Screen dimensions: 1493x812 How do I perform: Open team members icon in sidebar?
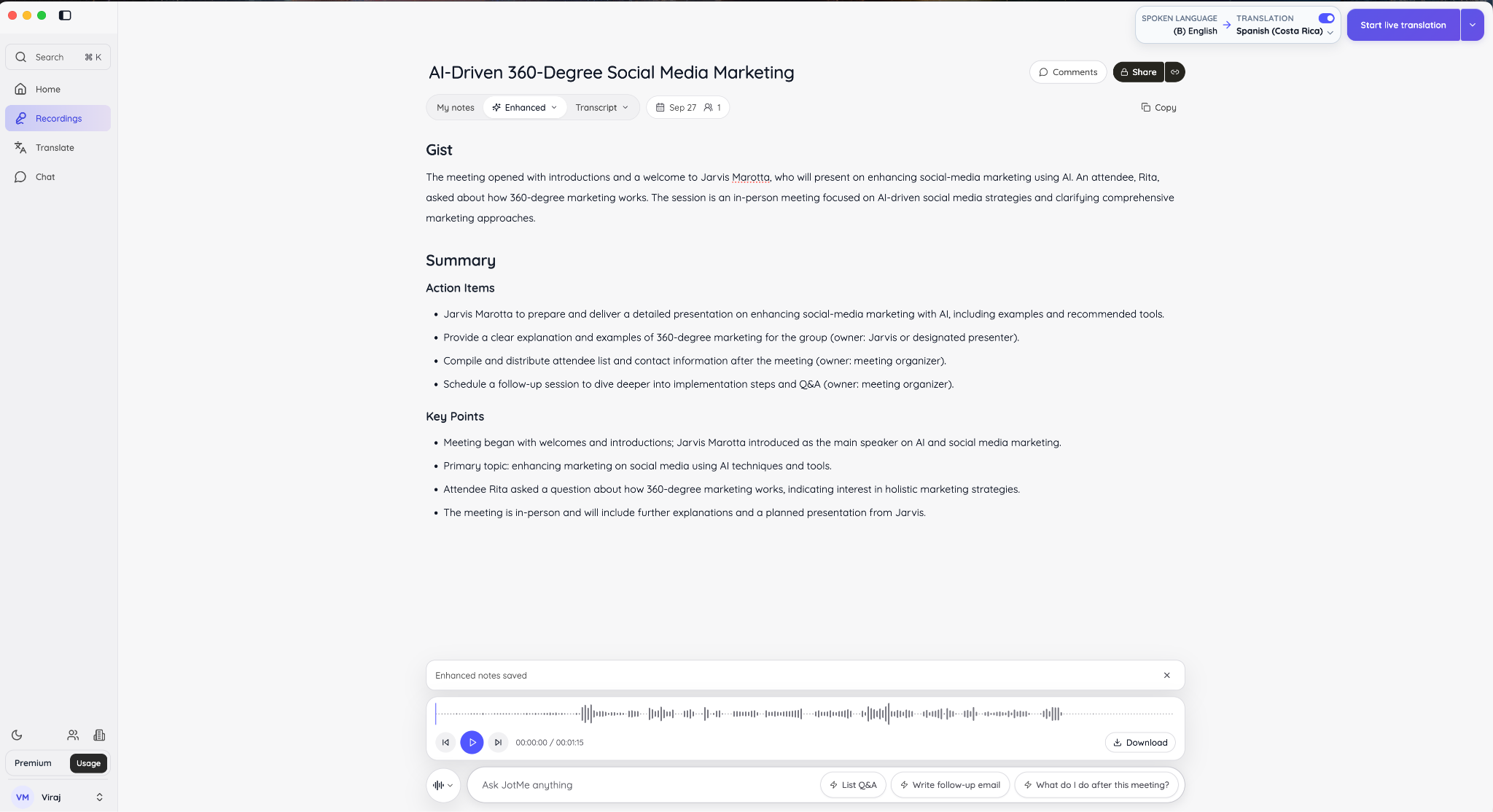click(73, 735)
